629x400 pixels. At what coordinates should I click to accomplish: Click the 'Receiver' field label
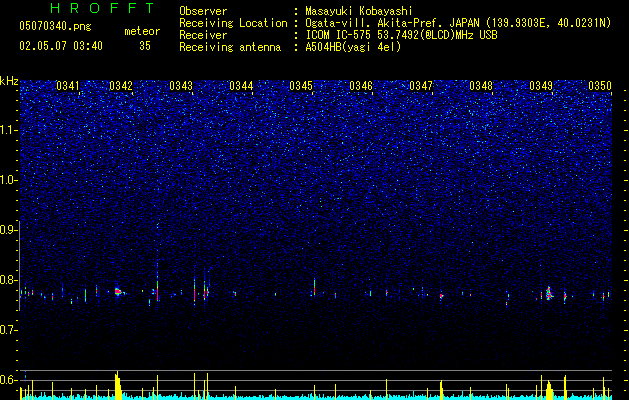203,35
